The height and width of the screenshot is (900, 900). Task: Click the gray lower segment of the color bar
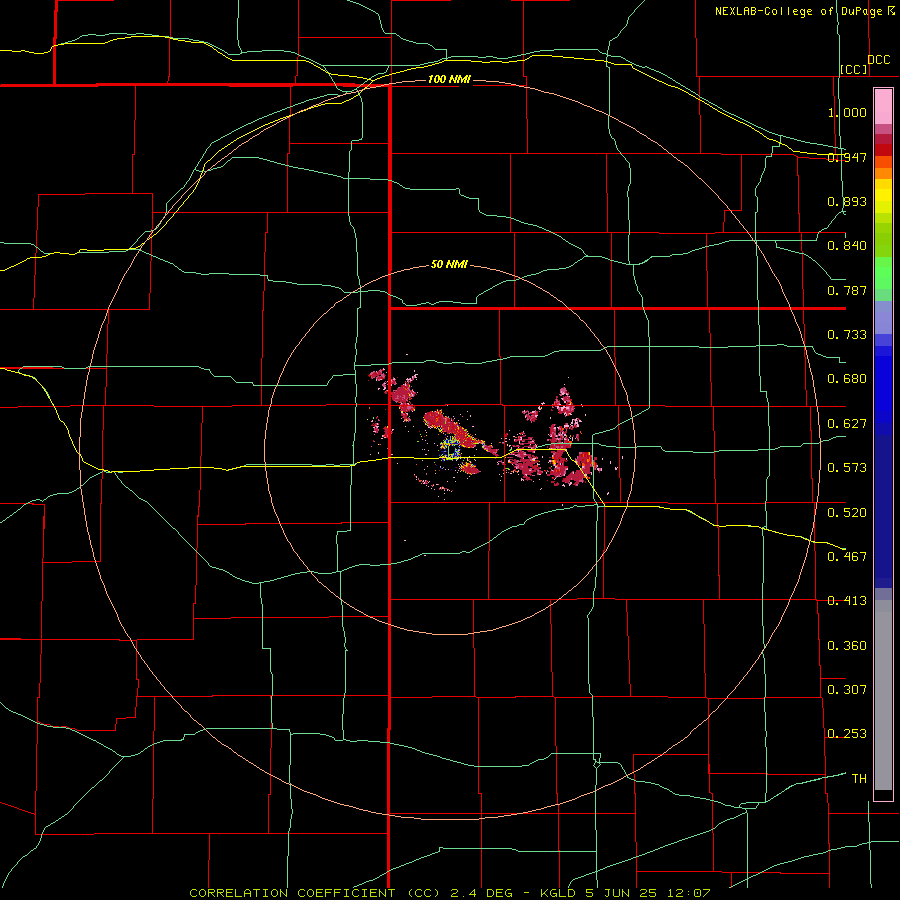pos(883,695)
